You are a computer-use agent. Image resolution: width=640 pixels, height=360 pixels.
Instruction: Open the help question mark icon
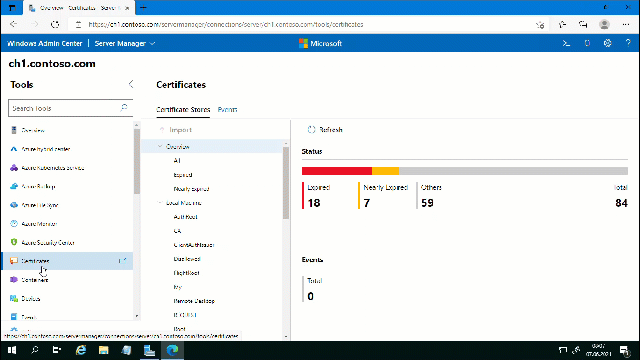point(628,43)
